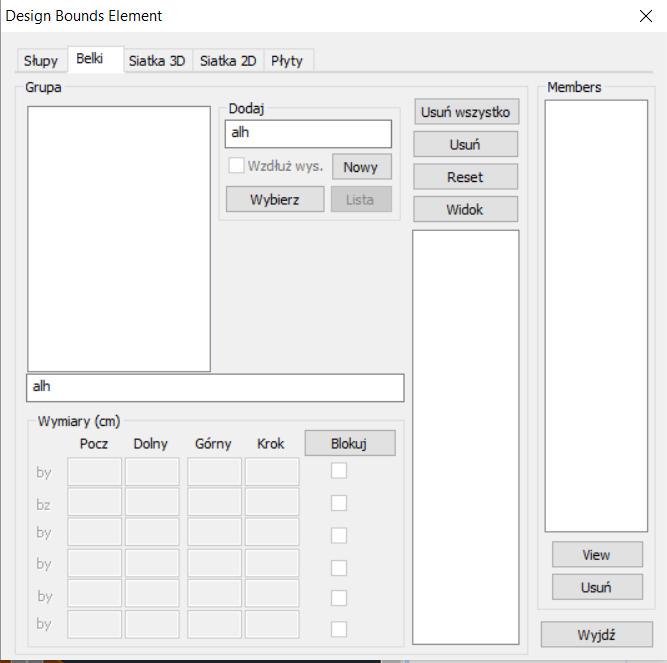The width and height of the screenshot is (667, 663).
Task: Click inside the Members list box
Action: tap(596, 316)
